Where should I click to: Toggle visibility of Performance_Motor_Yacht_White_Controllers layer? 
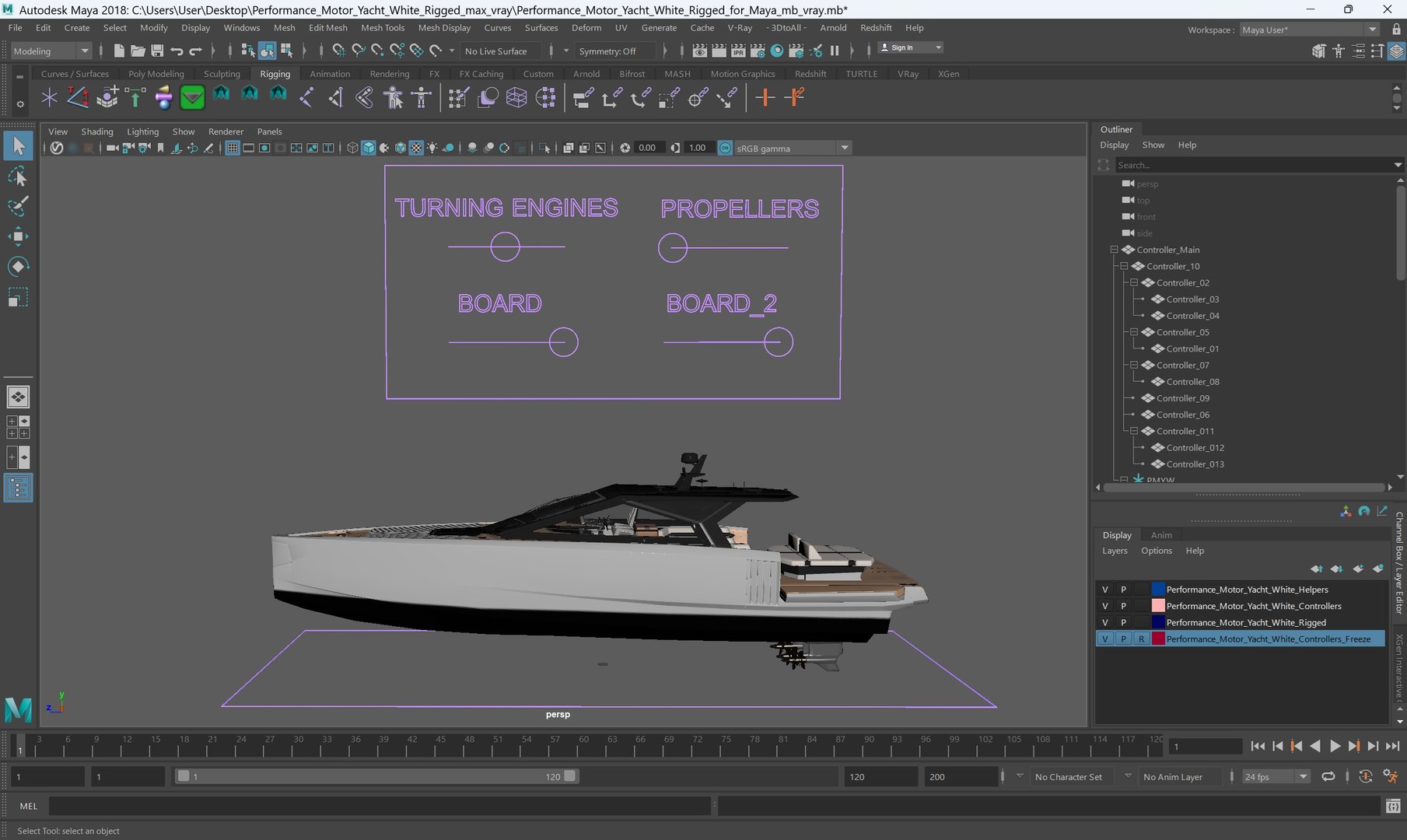click(1104, 606)
